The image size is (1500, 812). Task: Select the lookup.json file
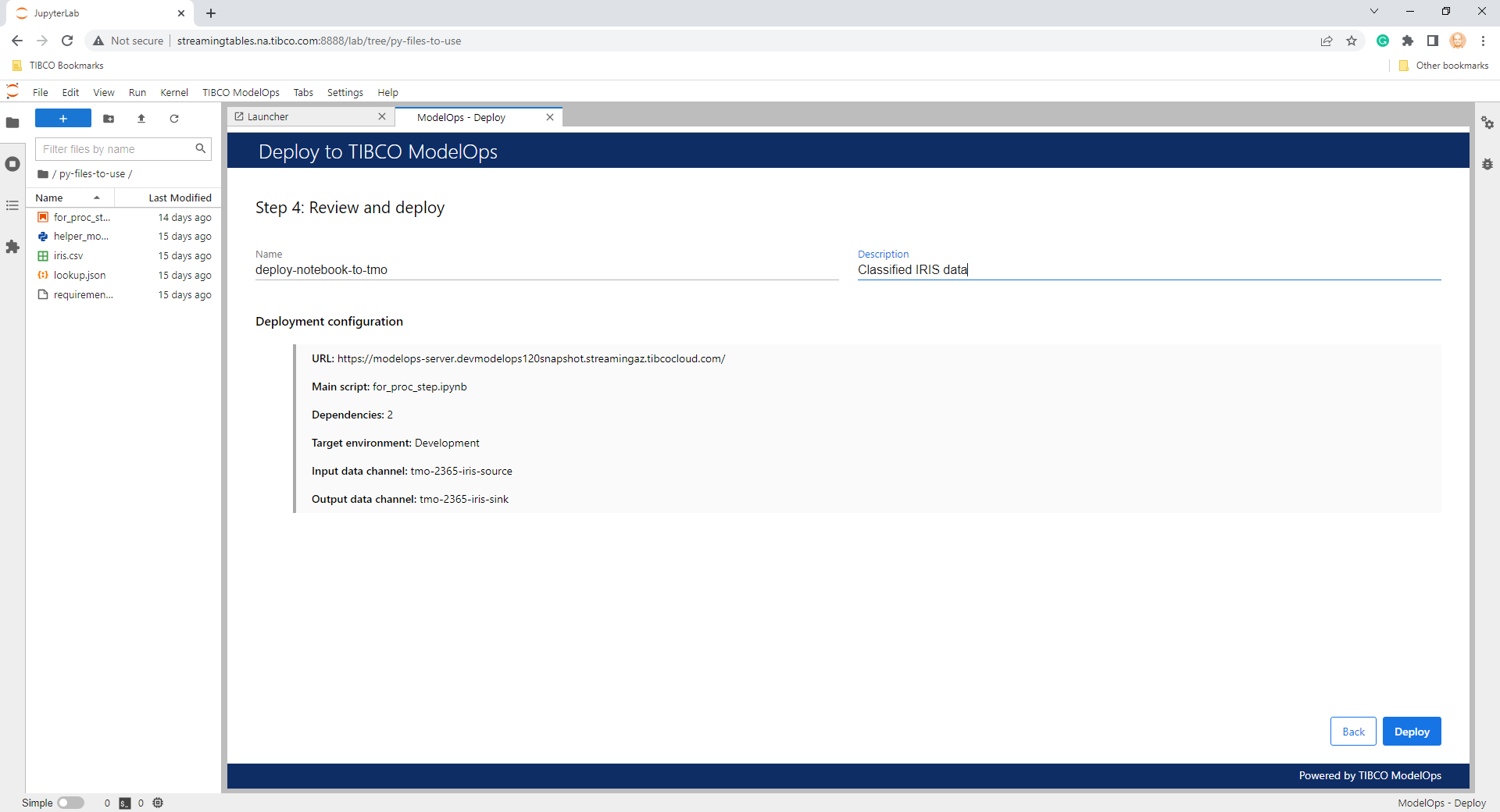coord(123,276)
